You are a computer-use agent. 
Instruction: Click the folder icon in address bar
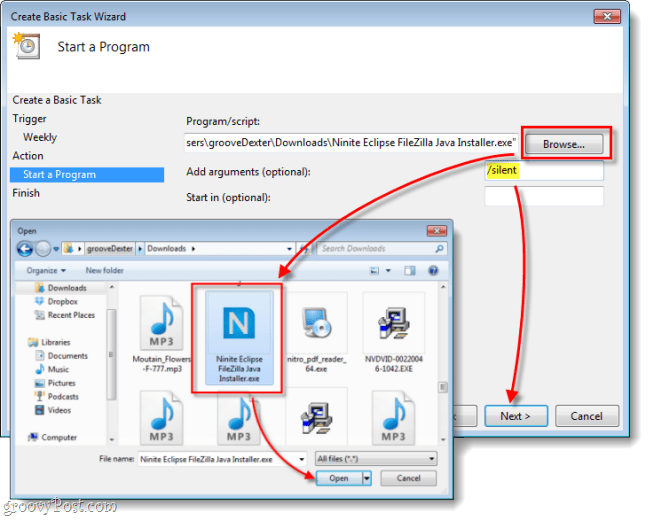coord(68,249)
